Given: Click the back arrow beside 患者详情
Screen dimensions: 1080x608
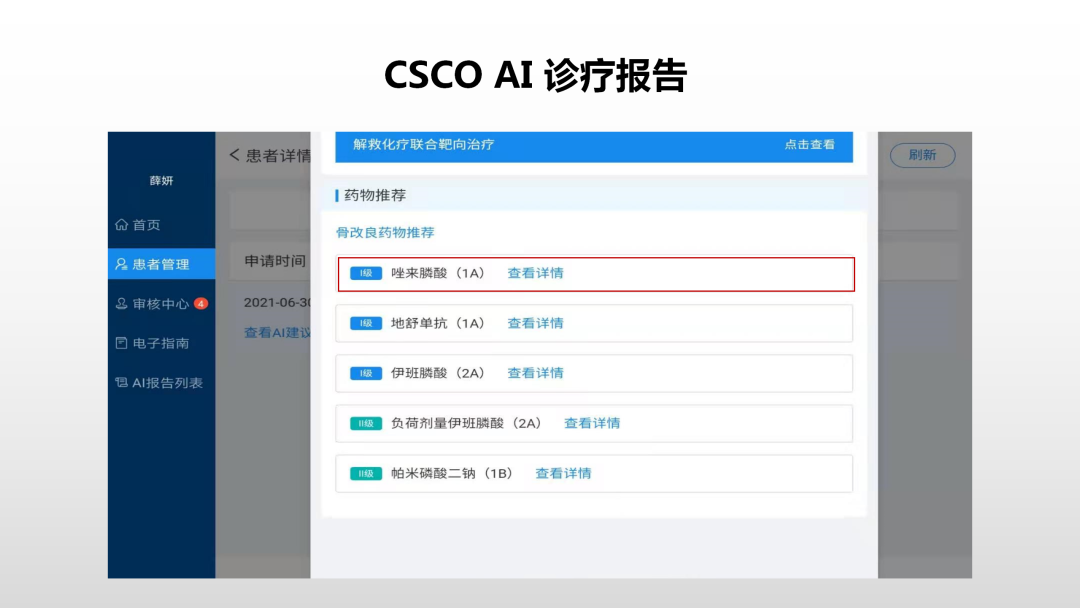Looking at the screenshot, I should (234, 155).
